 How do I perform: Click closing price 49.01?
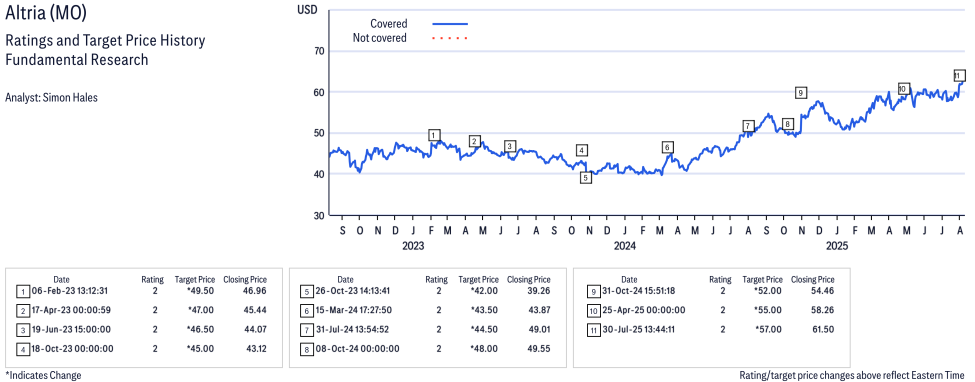click(539, 329)
